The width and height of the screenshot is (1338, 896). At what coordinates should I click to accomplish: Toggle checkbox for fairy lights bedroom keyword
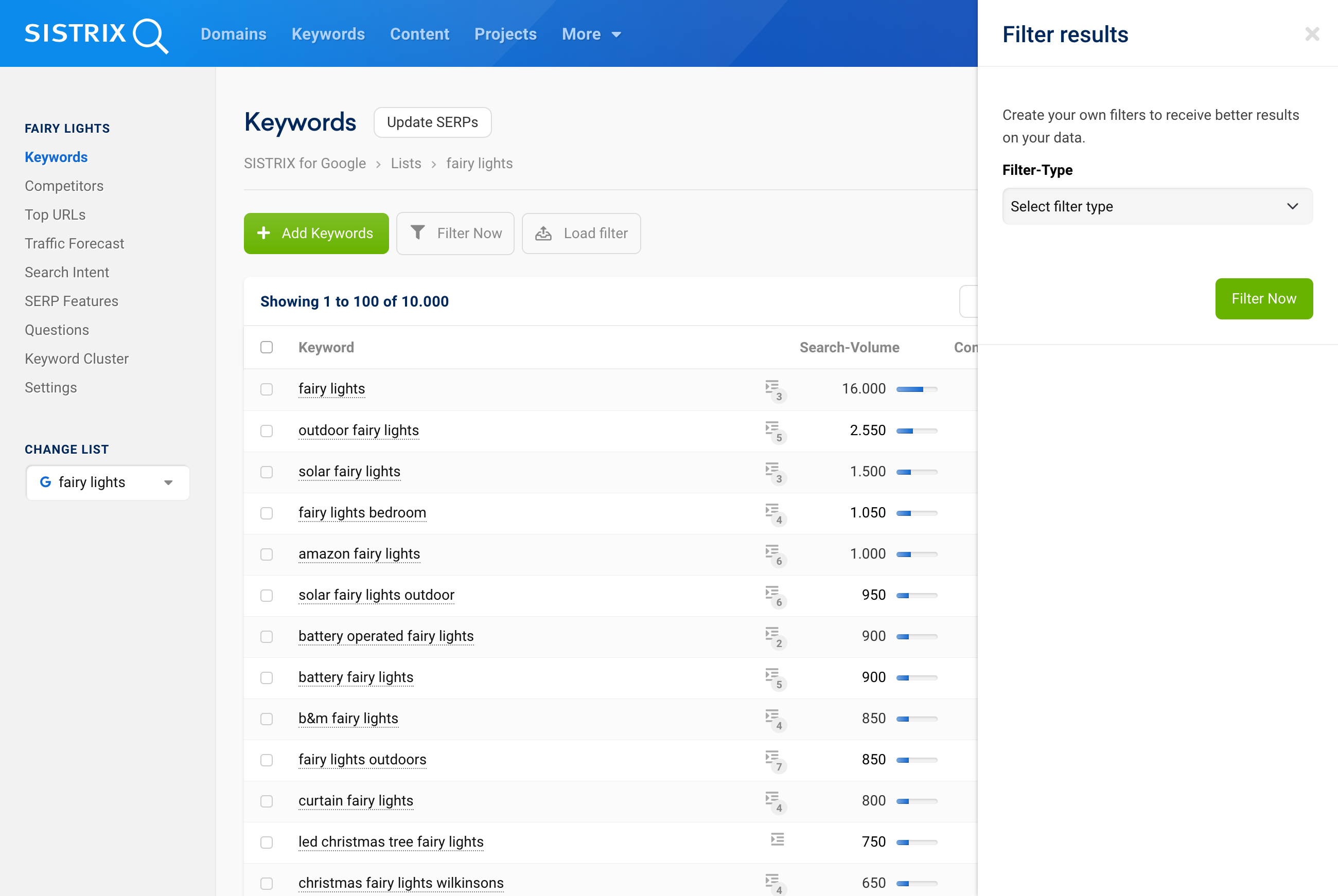coord(267,513)
